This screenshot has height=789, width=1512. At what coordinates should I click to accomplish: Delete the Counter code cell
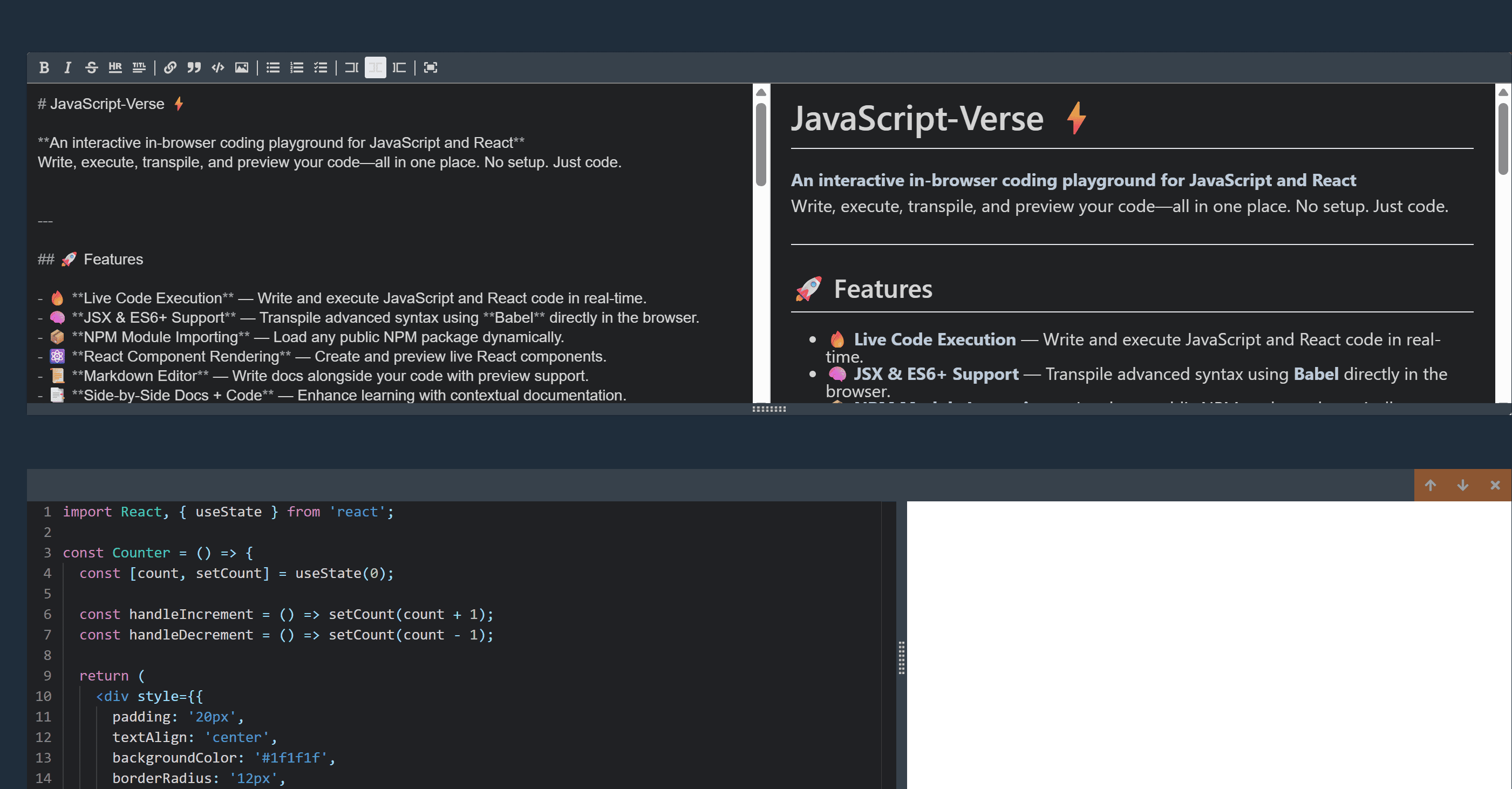coord(1495,485)
